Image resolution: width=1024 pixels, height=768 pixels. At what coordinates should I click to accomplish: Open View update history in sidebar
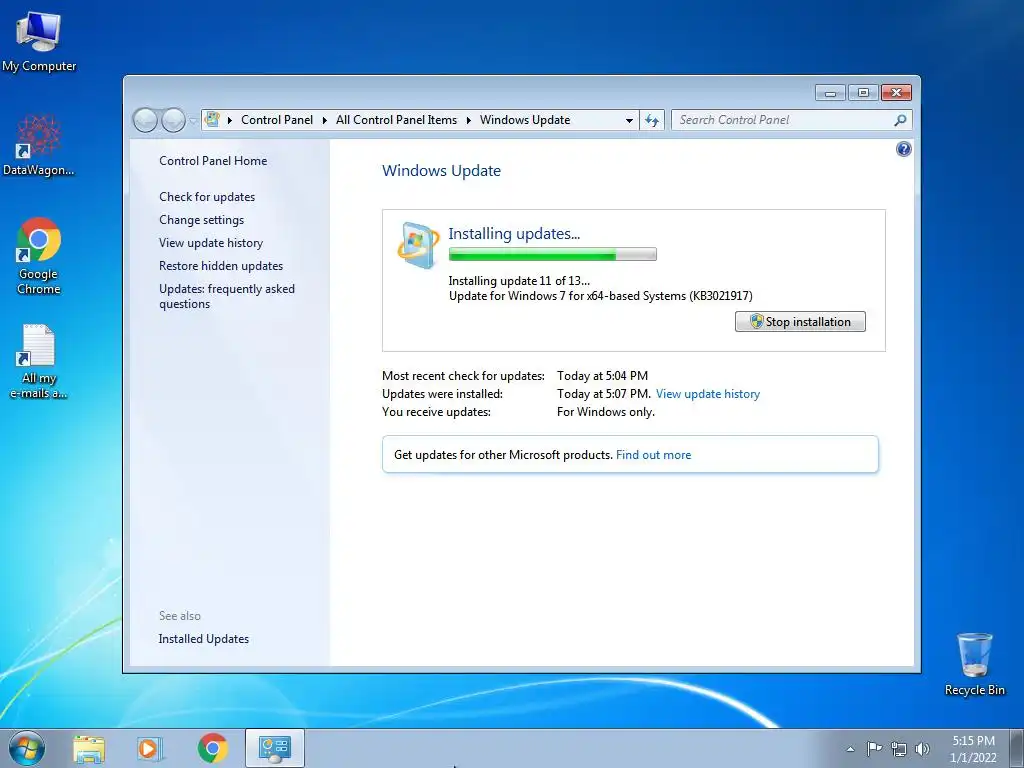pyautogui.click(x=211, y=243)
